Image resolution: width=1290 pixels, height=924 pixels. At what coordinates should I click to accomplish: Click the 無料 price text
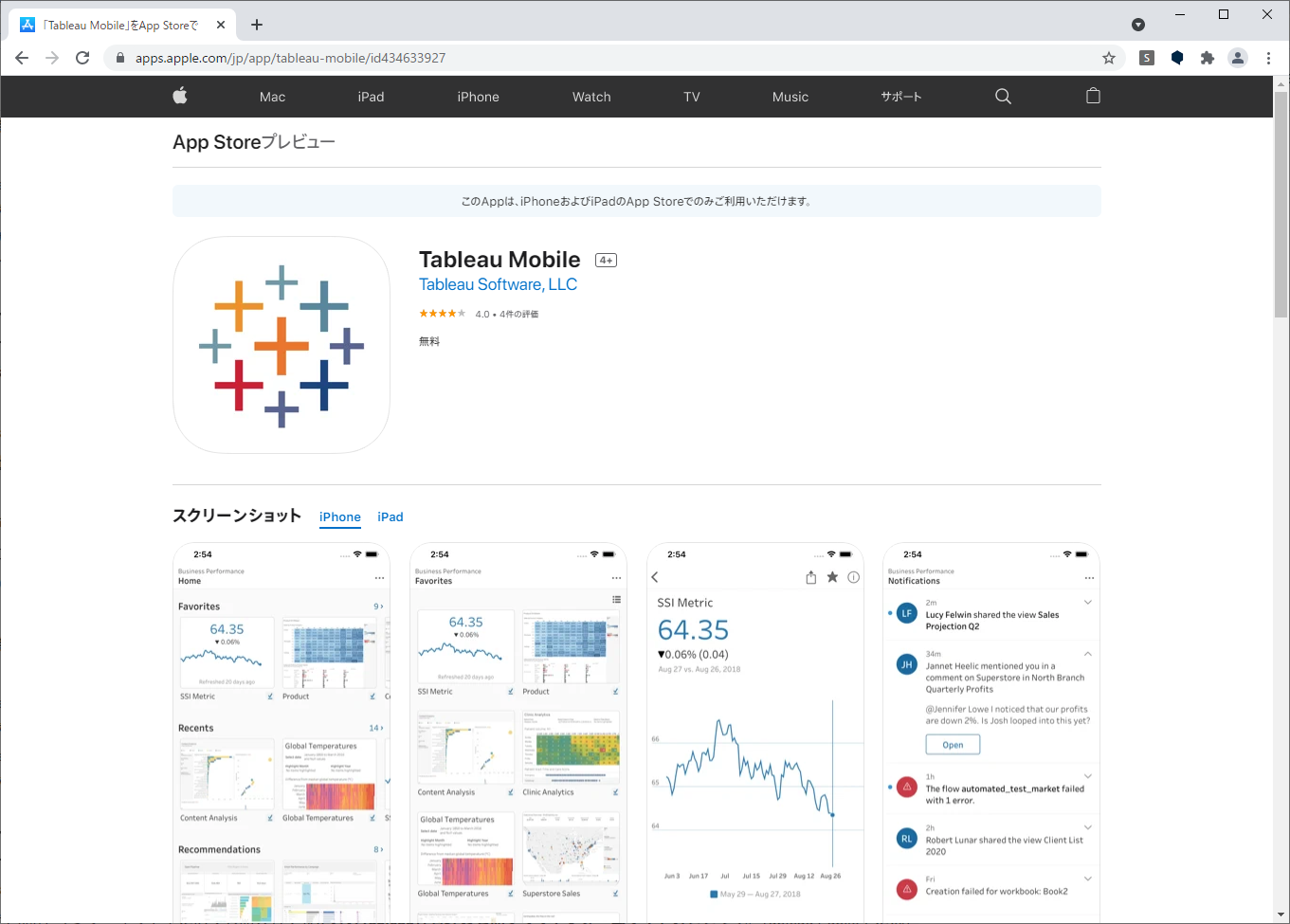point(429,341)
